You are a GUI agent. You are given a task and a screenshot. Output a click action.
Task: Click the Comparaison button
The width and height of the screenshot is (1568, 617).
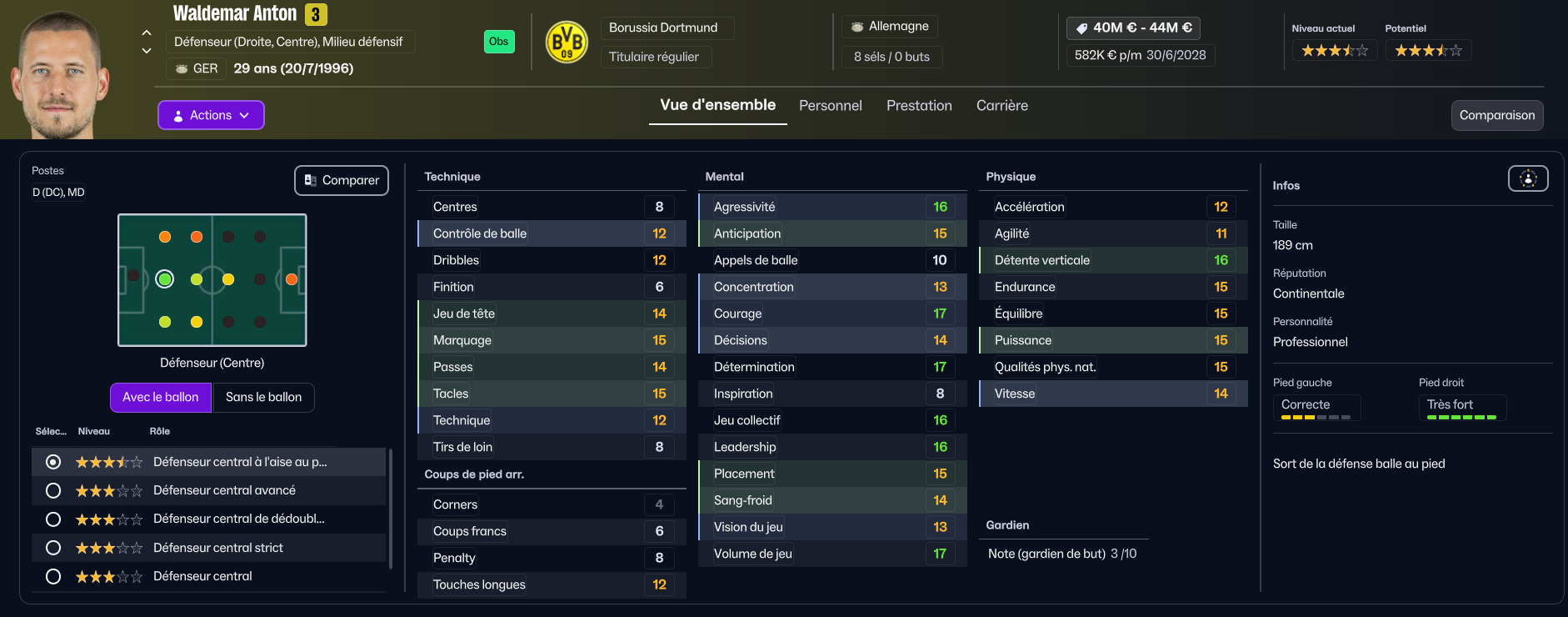pos(1496,115)
